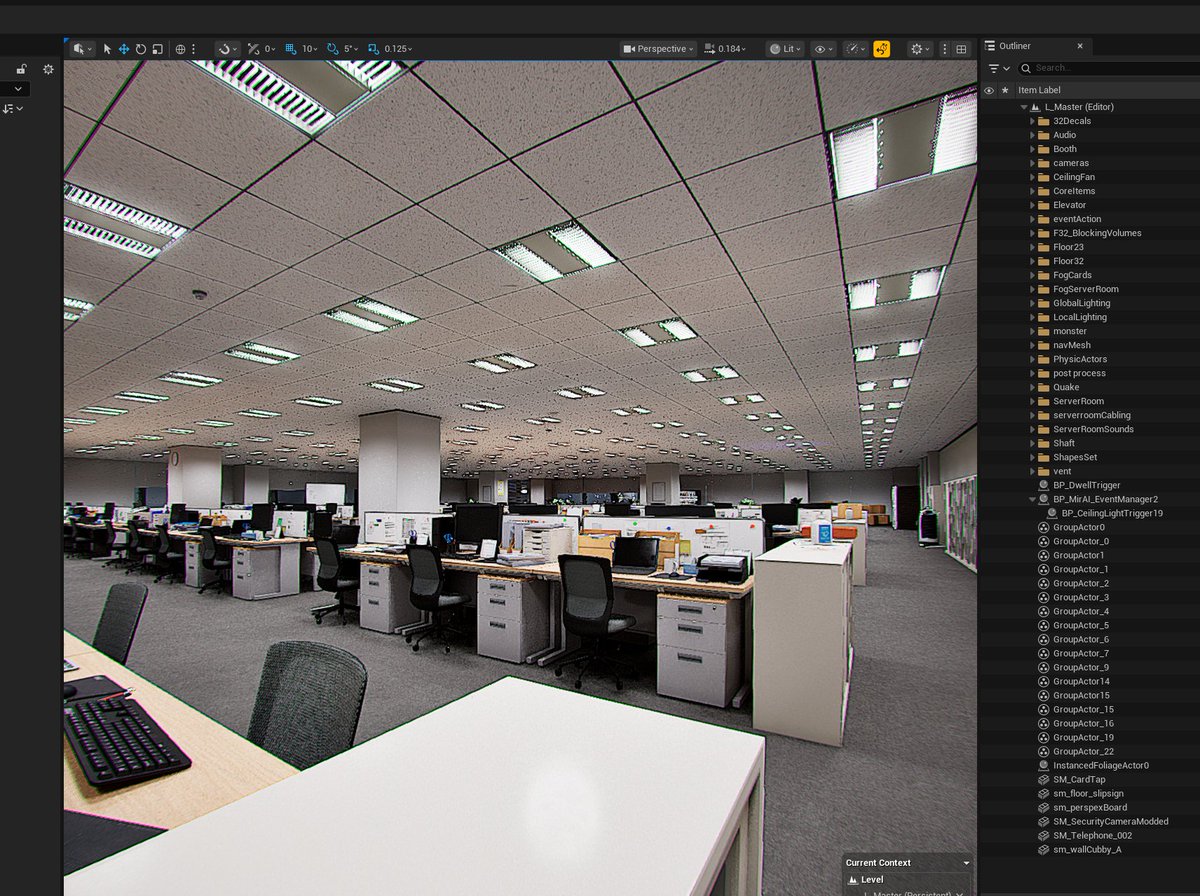Expand the CeilingFan folder
This screenshot has height=896, width=1200.
1033,177
